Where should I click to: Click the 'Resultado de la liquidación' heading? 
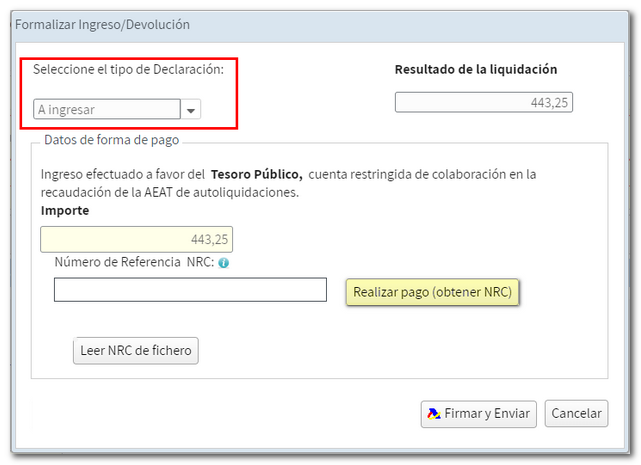pos(475,69)
